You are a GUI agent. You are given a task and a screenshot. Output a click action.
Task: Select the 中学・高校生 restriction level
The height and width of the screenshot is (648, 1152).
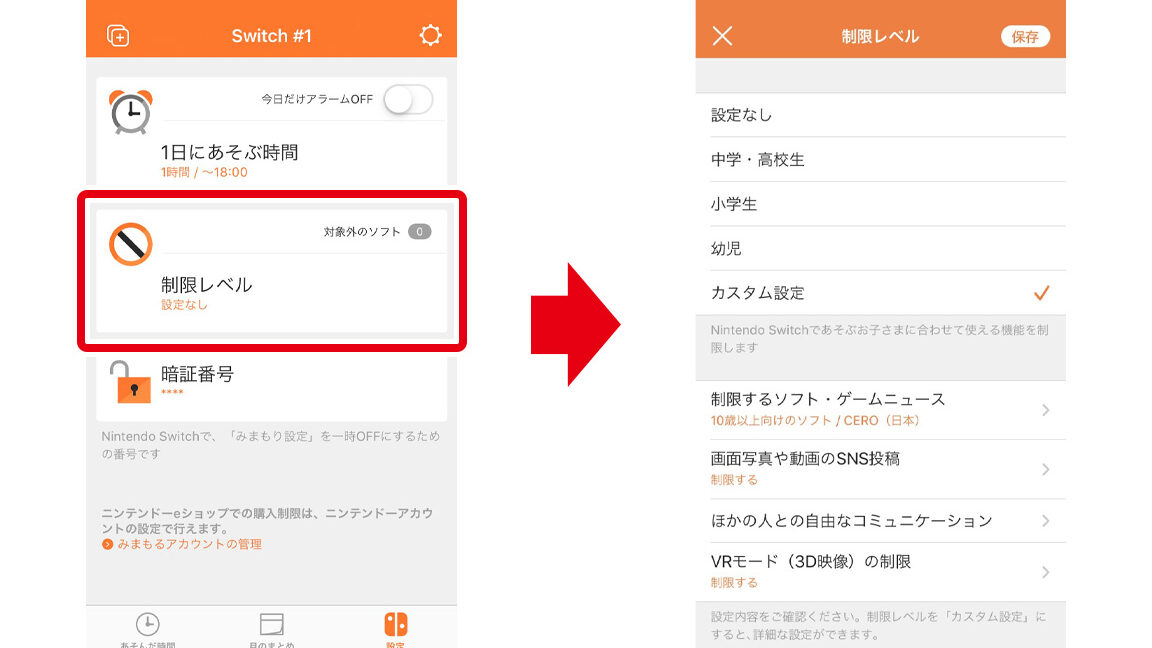click(880, 159)
